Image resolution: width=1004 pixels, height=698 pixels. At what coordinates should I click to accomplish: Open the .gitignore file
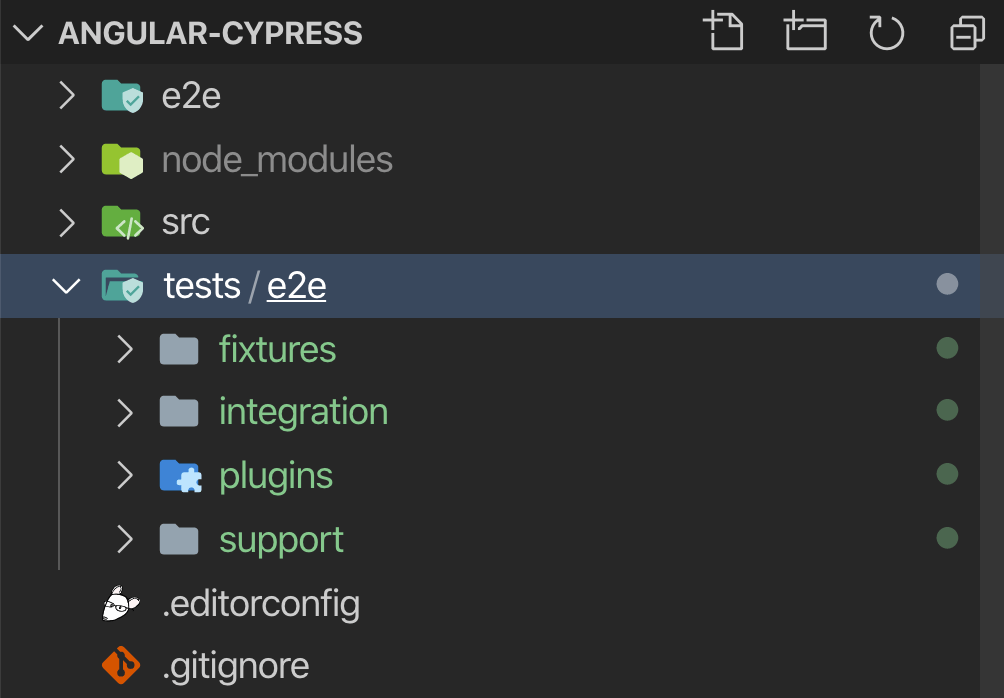(235, 665)
